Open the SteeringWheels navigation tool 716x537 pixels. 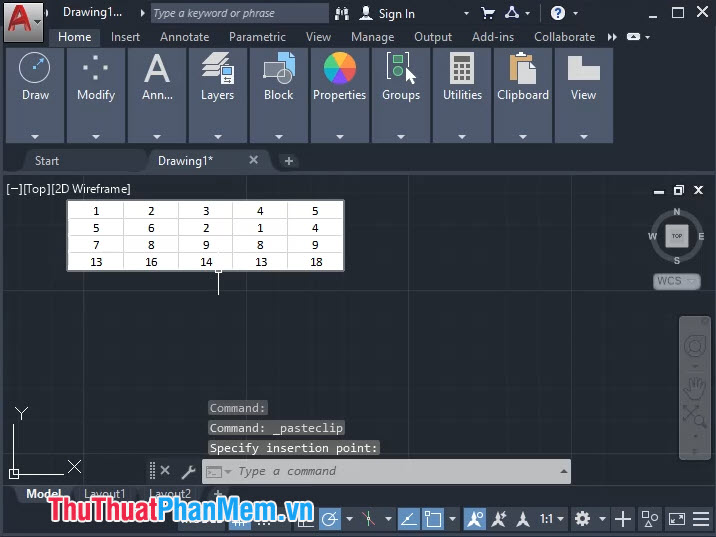pos(695,346)
